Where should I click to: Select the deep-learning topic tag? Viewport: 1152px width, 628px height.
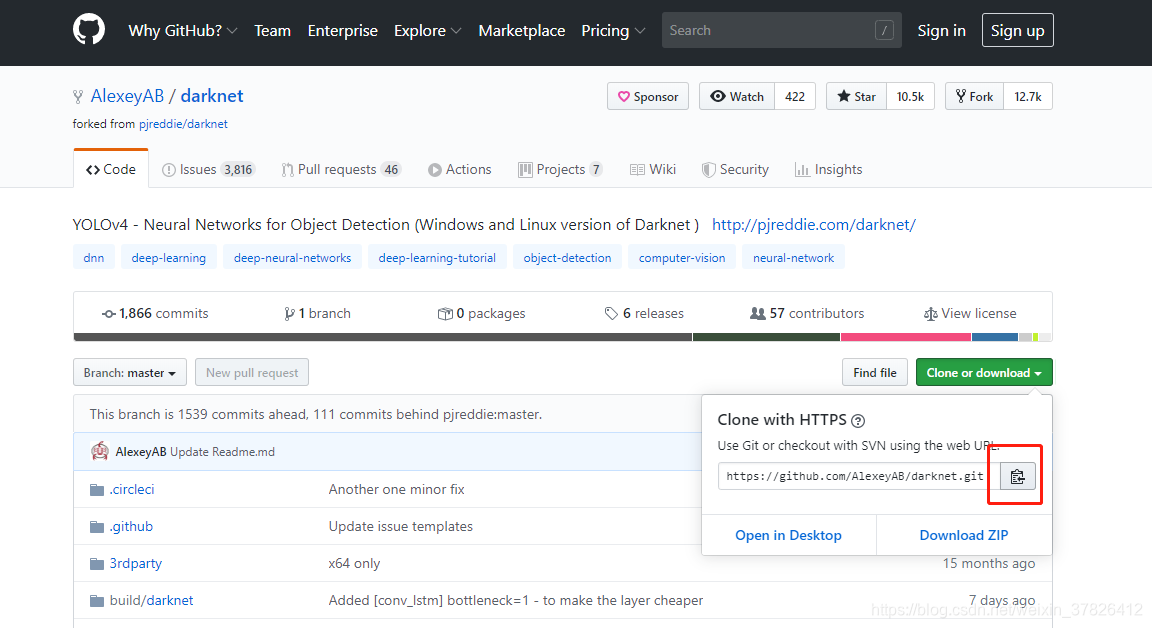(x=169, y=258)
